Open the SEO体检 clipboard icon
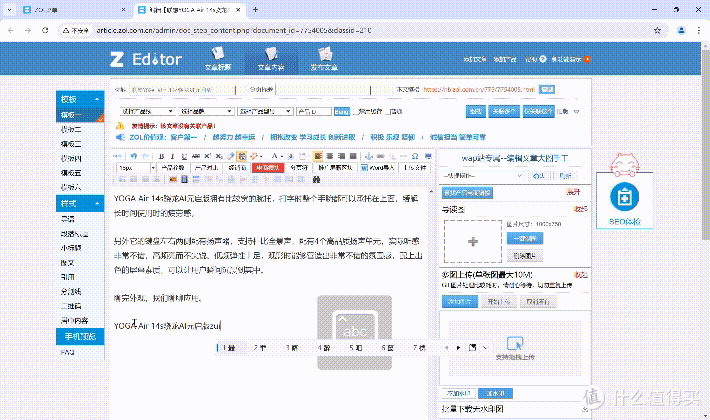The image size is (710, 420). pos(624,197)
